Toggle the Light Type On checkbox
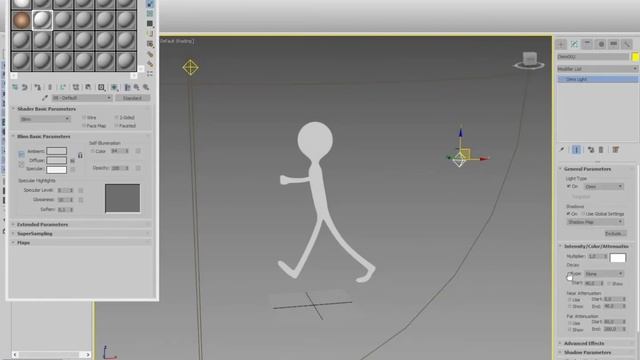This screenshot has width=640, height=360. click(x=569, y=186)
